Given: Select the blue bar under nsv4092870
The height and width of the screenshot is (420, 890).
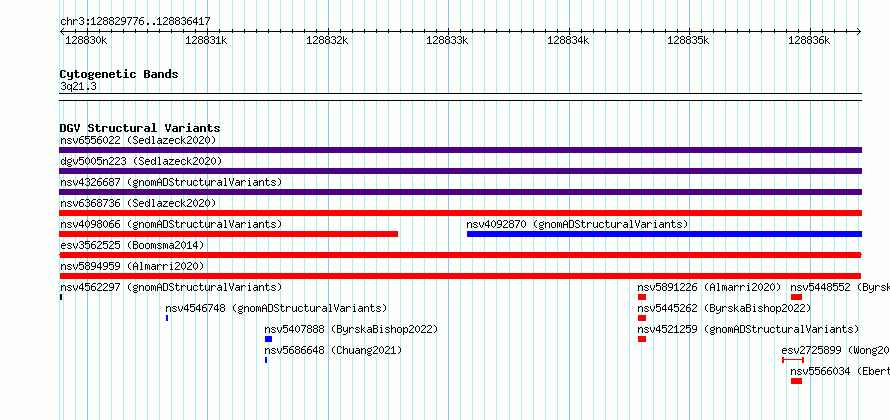Looking at the screenshot, I should click(x=665, y=234).
